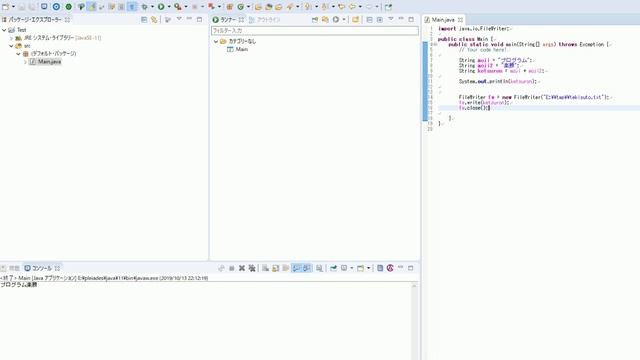Click the Save icon in the toolbar

(22, 7)
